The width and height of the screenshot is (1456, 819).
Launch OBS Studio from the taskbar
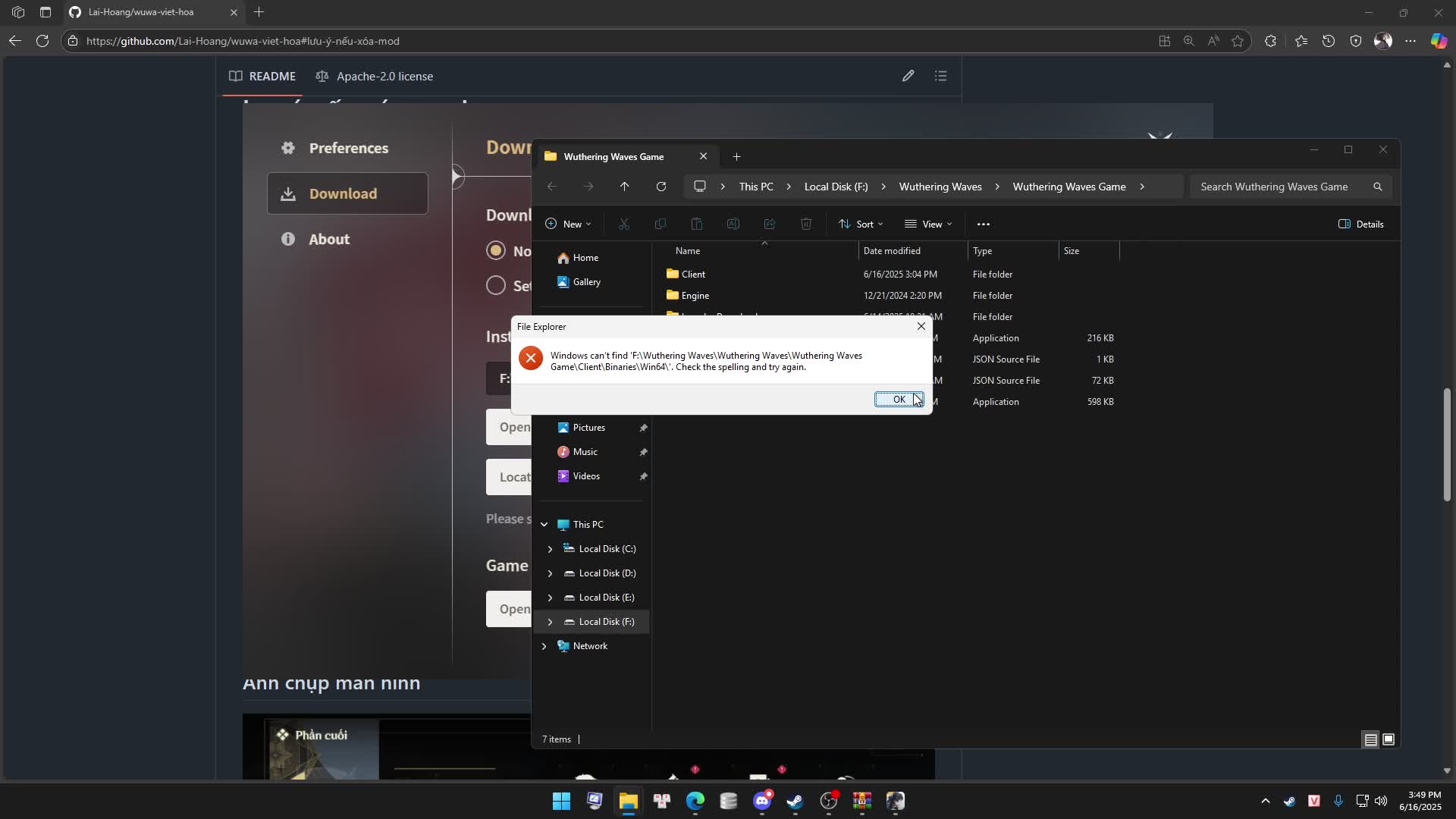tap(830, 802)
